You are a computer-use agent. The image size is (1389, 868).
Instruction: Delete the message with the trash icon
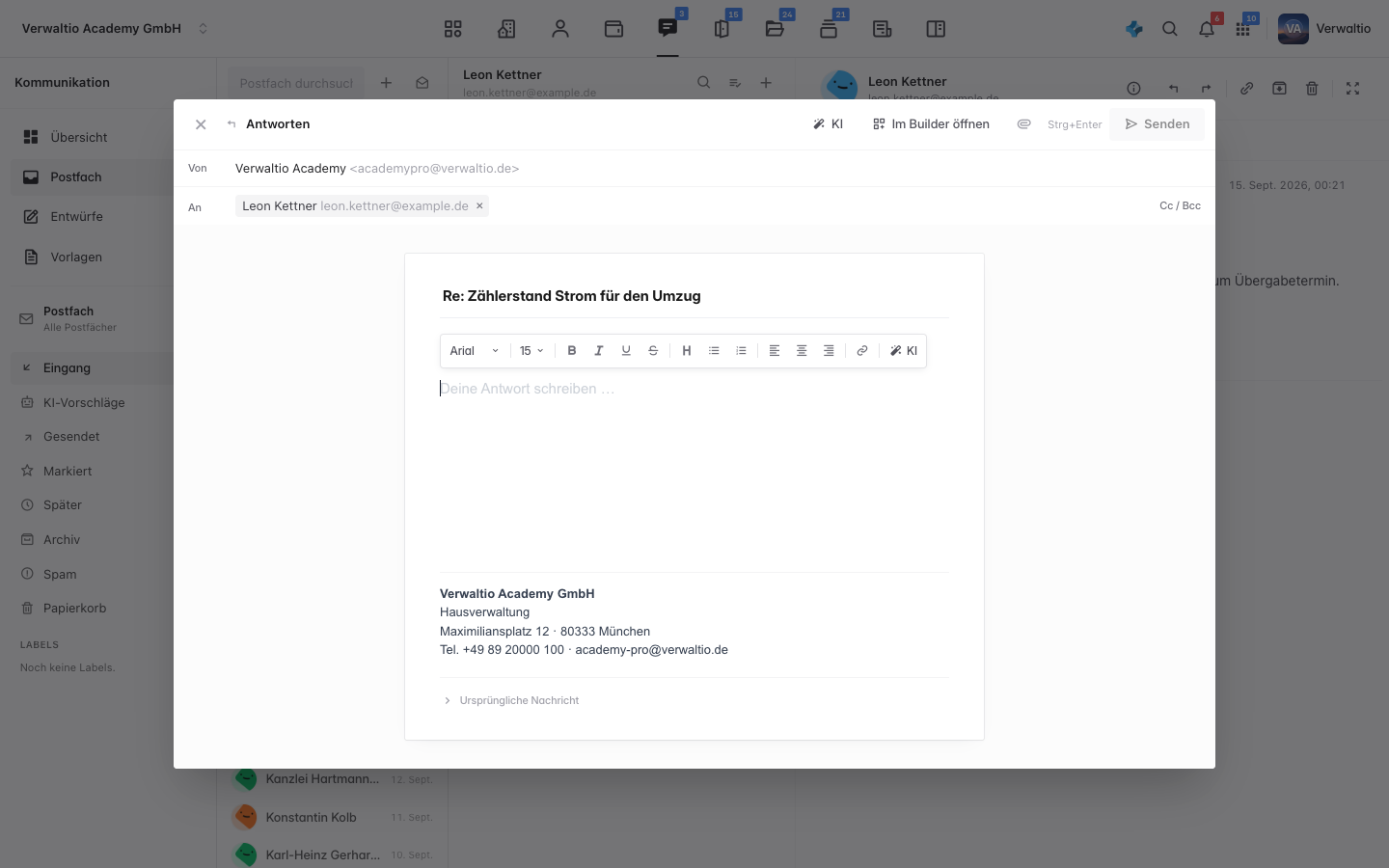pyautogui.click(x=1312, y=88)
